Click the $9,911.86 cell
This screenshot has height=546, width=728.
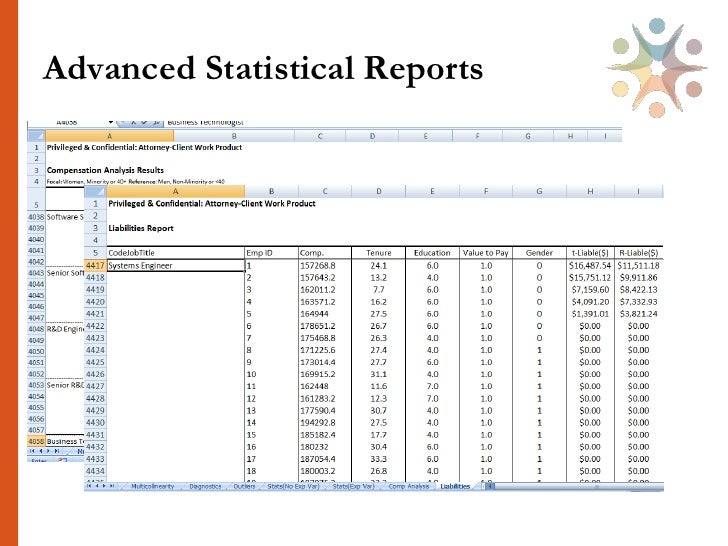point(638,278)
